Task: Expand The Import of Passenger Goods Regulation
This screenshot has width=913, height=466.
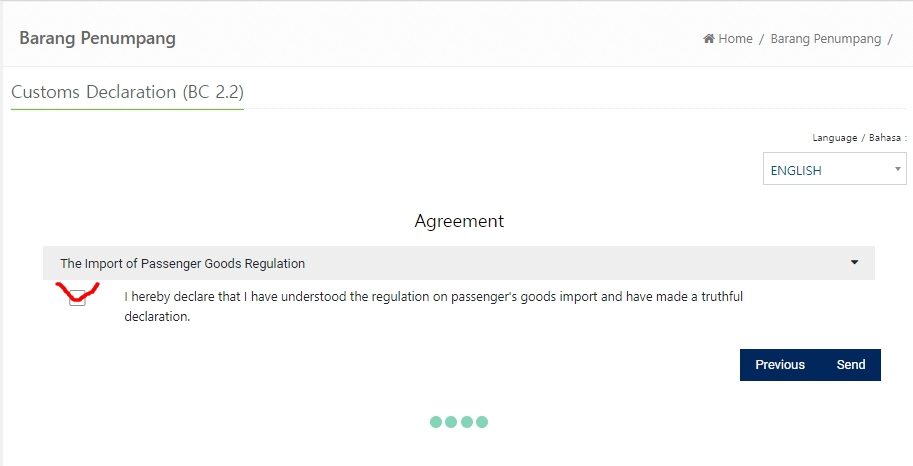Action: (x=459, y=263)
